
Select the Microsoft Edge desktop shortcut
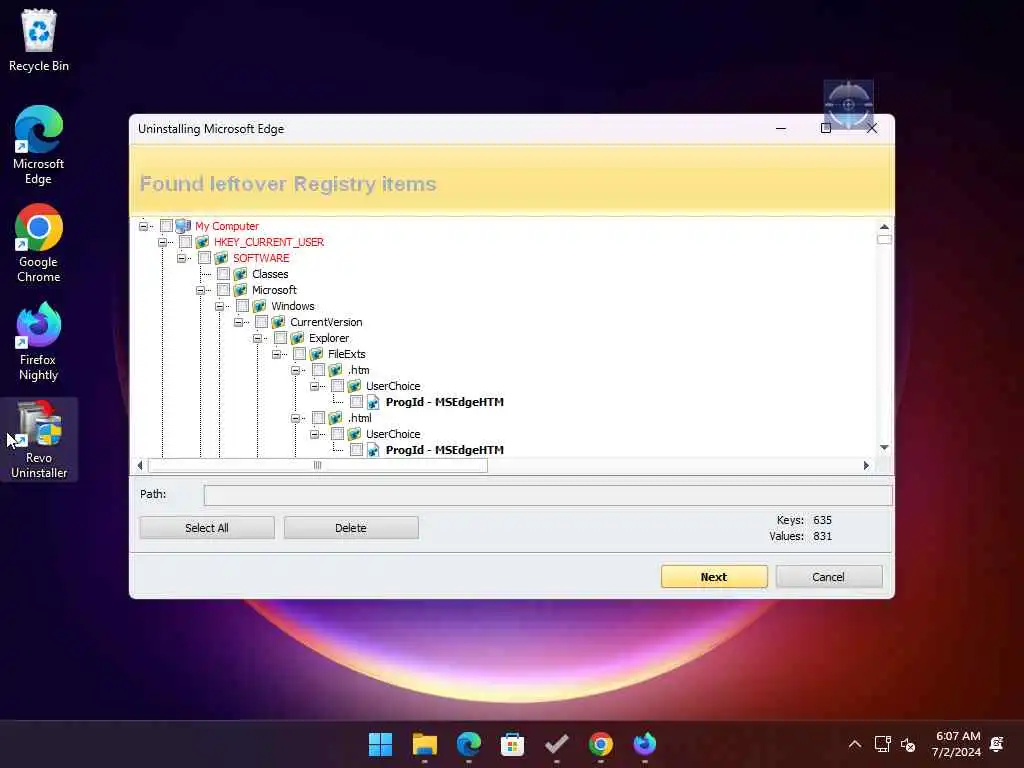(x=39, y=145)
